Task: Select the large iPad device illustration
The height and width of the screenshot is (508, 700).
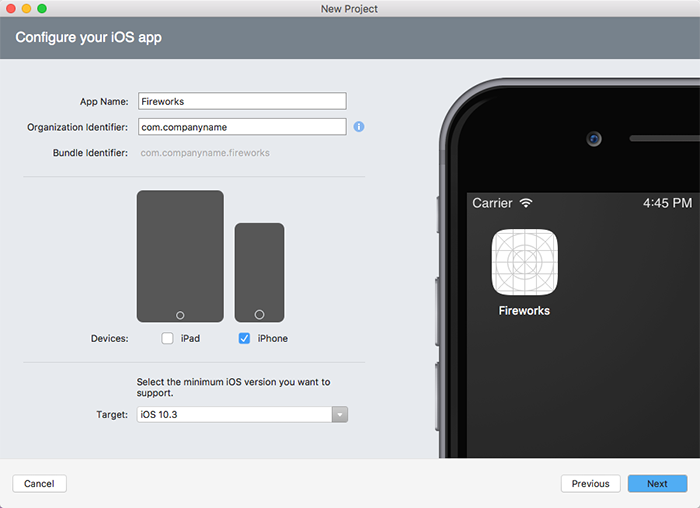Action: coord(180,256)
